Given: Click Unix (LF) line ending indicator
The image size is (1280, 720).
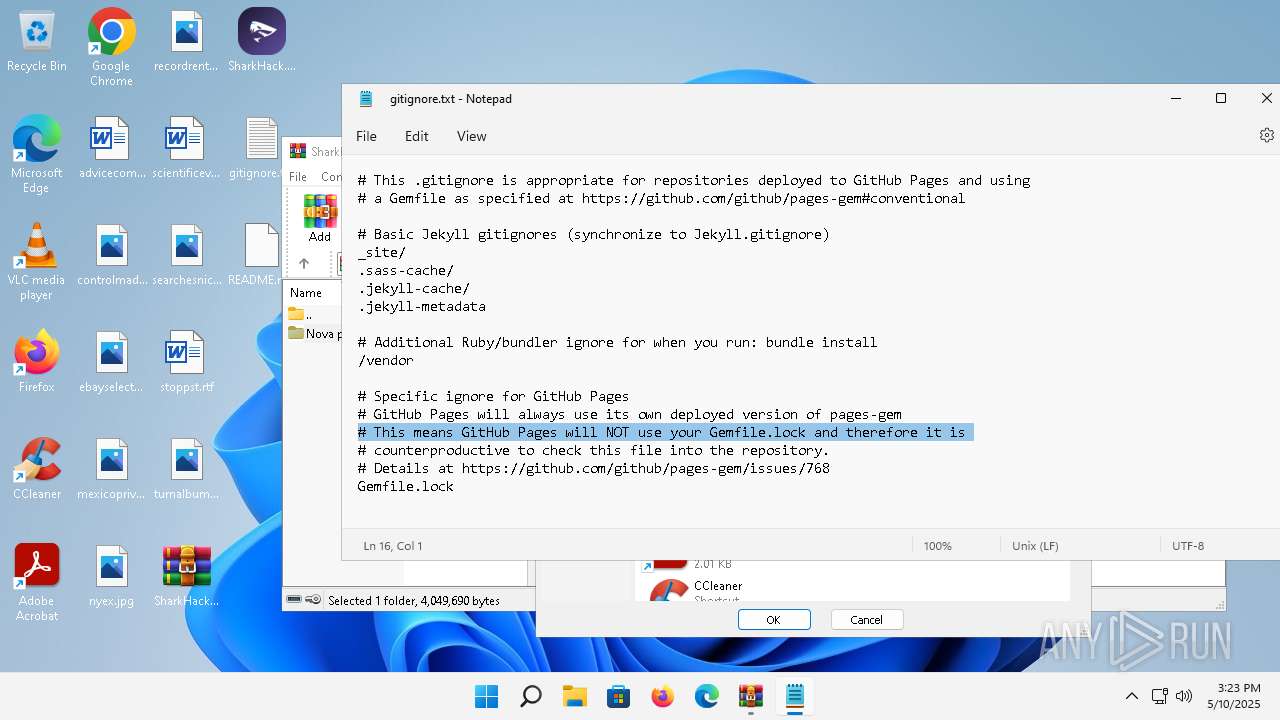Looking at the screenshot, I should click(1034, 546).
